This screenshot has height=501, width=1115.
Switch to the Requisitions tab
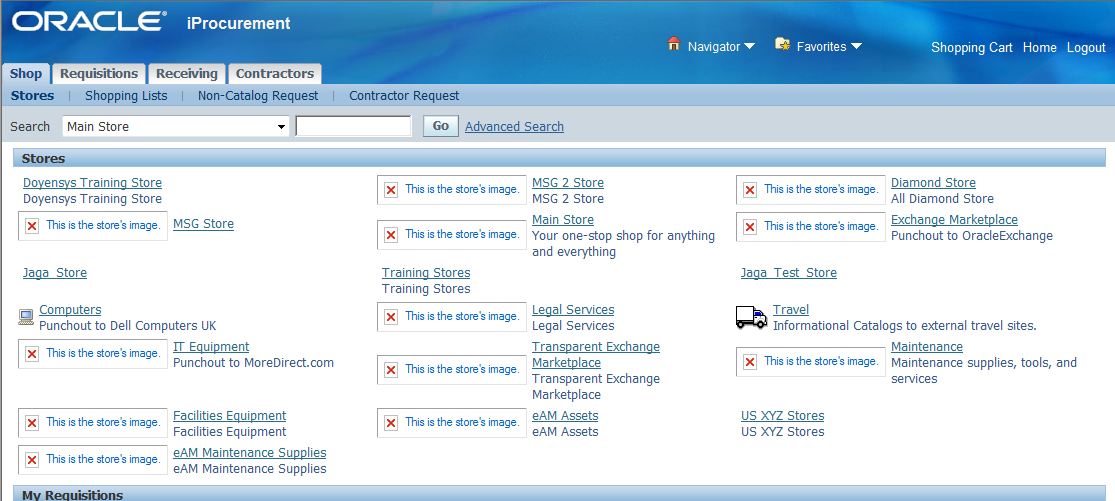point(99,73)
